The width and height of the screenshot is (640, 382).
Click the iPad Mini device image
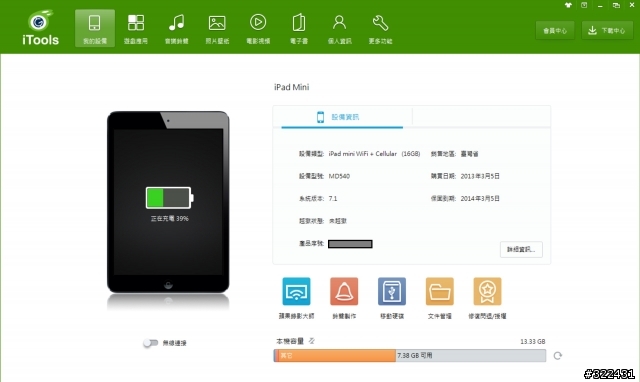168,202
